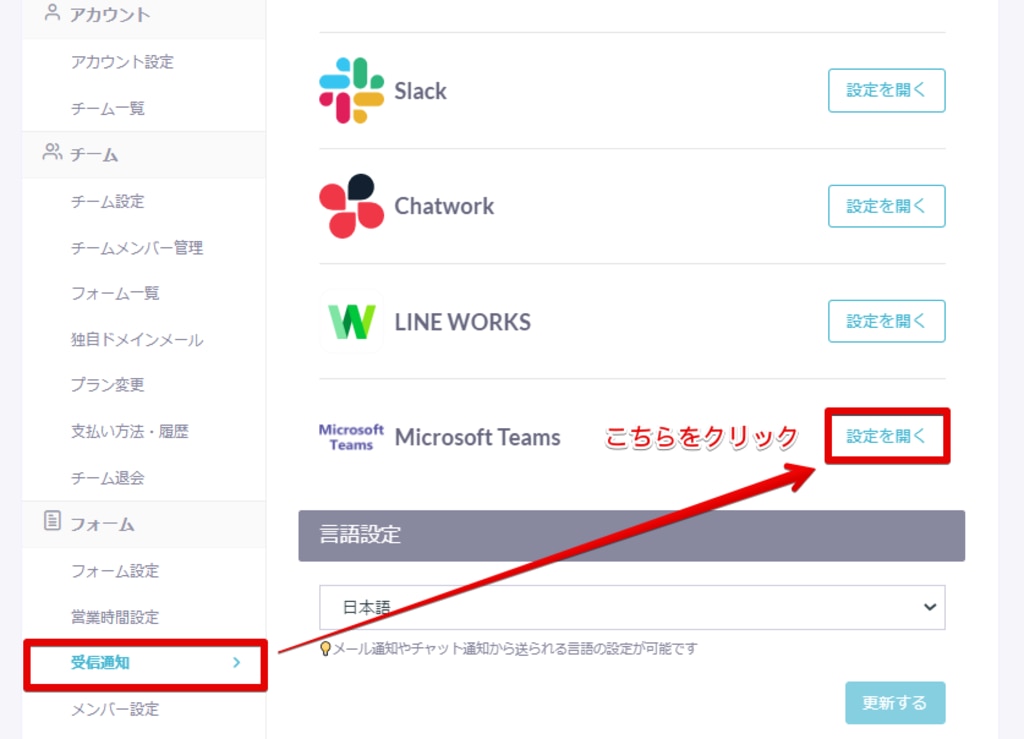The height and width of the screenshot is (739, 1024).
Task: Open アカウント設定 in sidebar
Action: 122,62
